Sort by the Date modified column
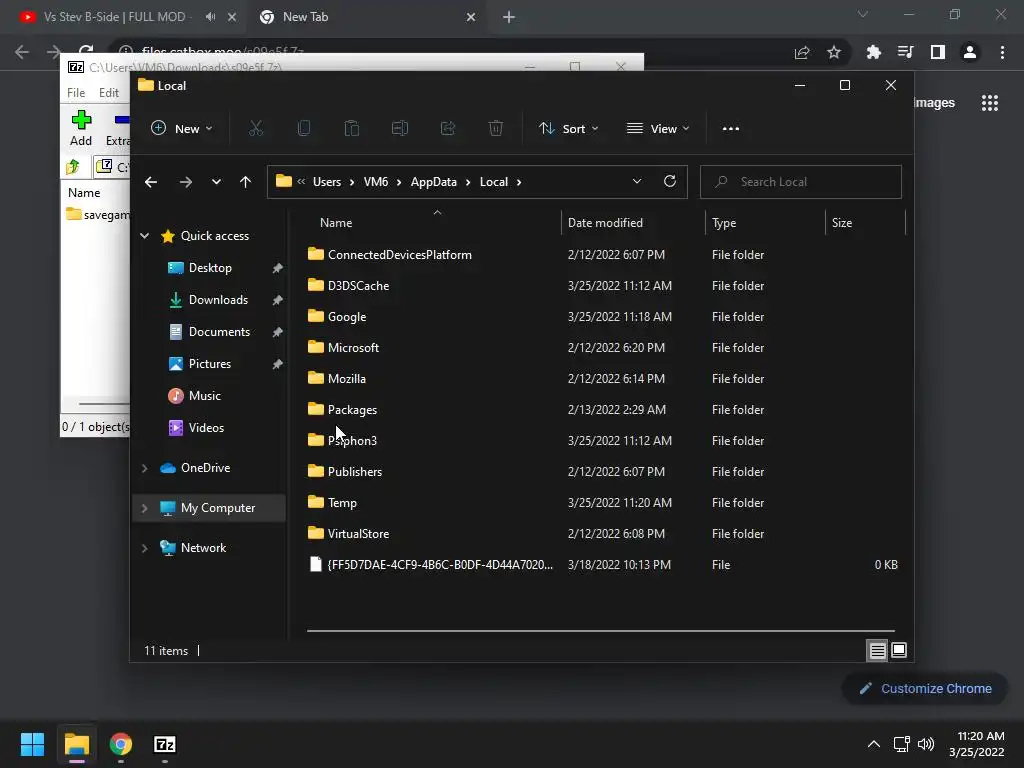The width and height of the screenshot is (1024, 768). click(x=605, y=223)
